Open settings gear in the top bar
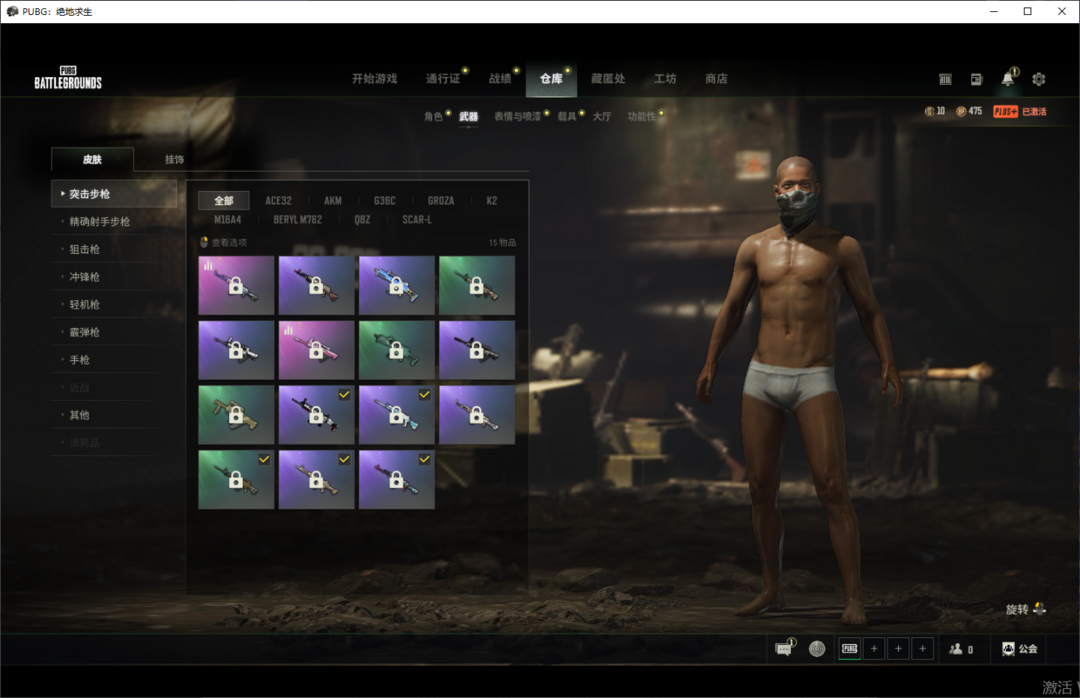This screenshot has width=1080, height=698. pyautogui.click(x=1039, y=79)
